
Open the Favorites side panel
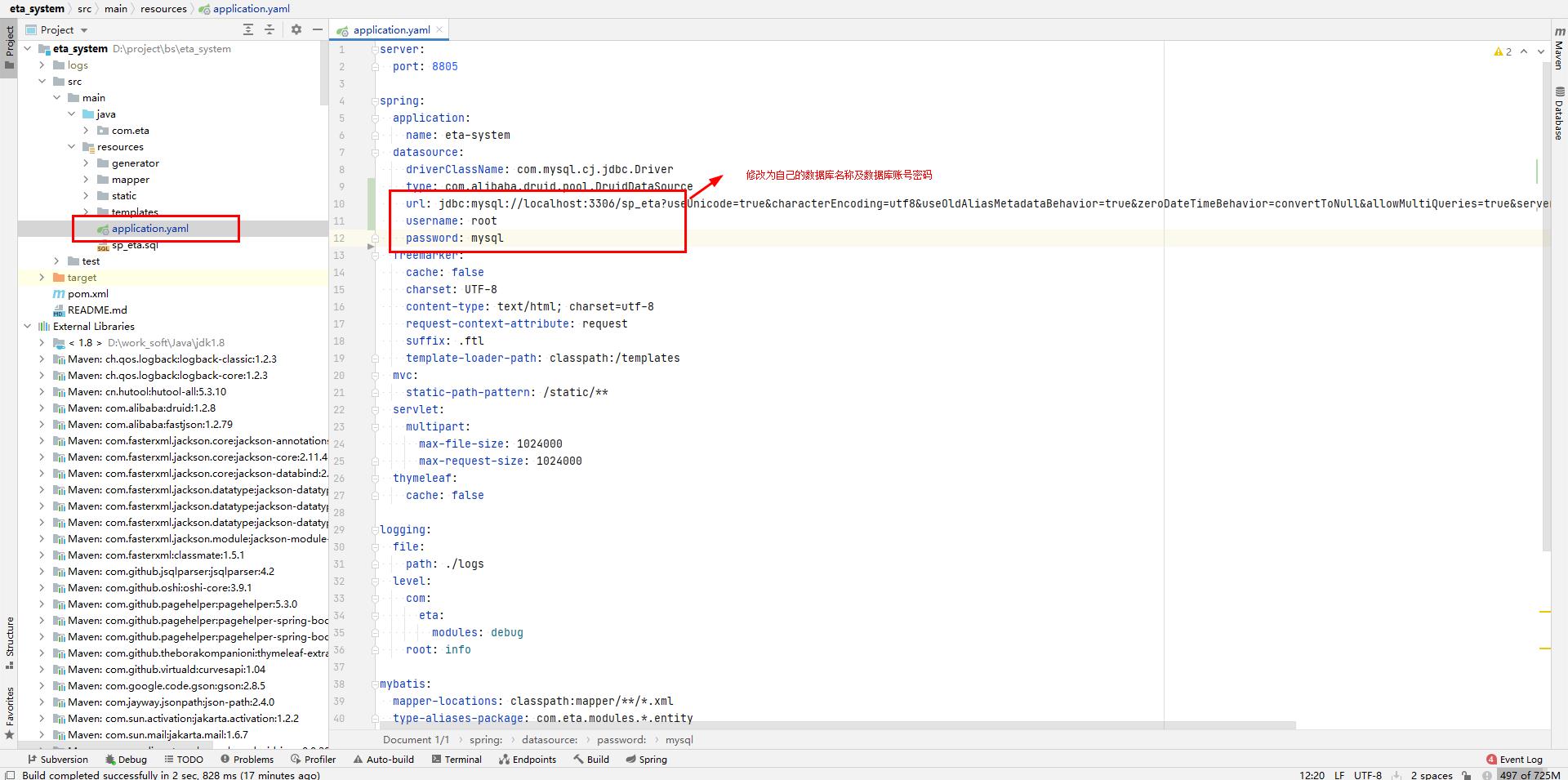(10, 712)
